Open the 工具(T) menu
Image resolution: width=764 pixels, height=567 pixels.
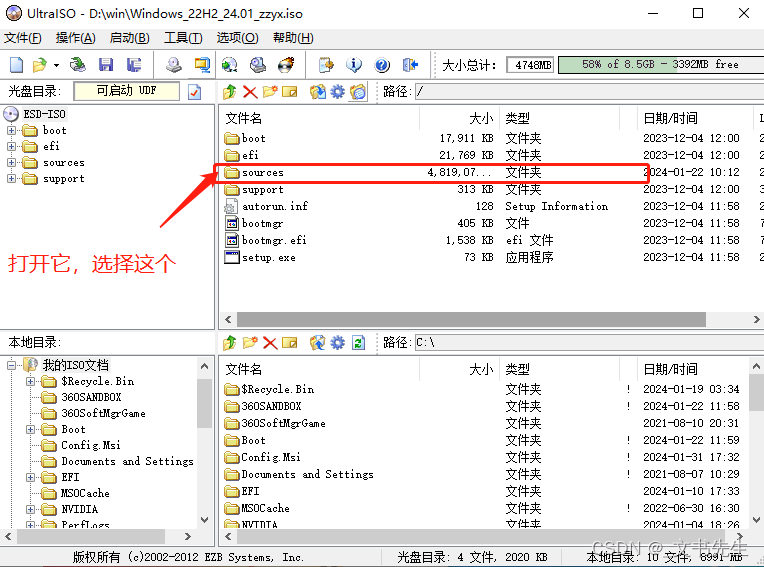(x=183, y=38)
